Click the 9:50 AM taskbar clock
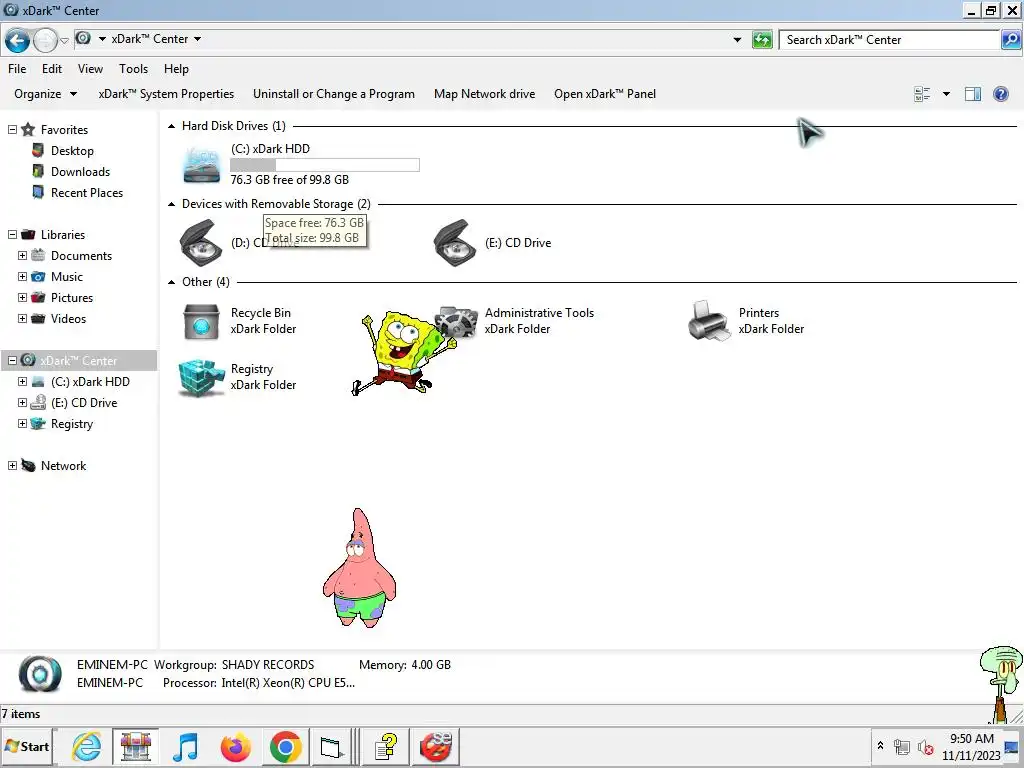Image resolution: width=1024 pixels, height=768 pixels. (x=971, y=739)
